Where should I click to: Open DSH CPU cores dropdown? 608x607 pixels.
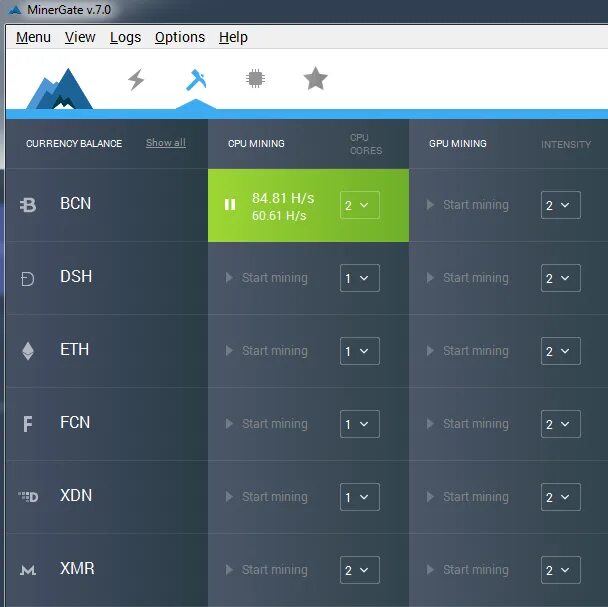[x=360, y=278]
